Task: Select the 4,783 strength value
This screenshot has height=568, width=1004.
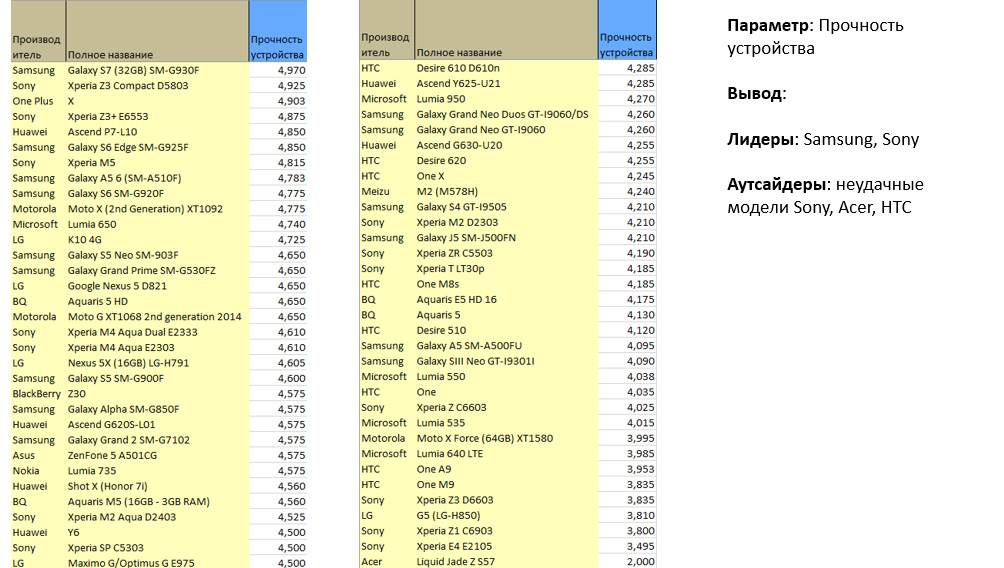Action: click(291, 178)
